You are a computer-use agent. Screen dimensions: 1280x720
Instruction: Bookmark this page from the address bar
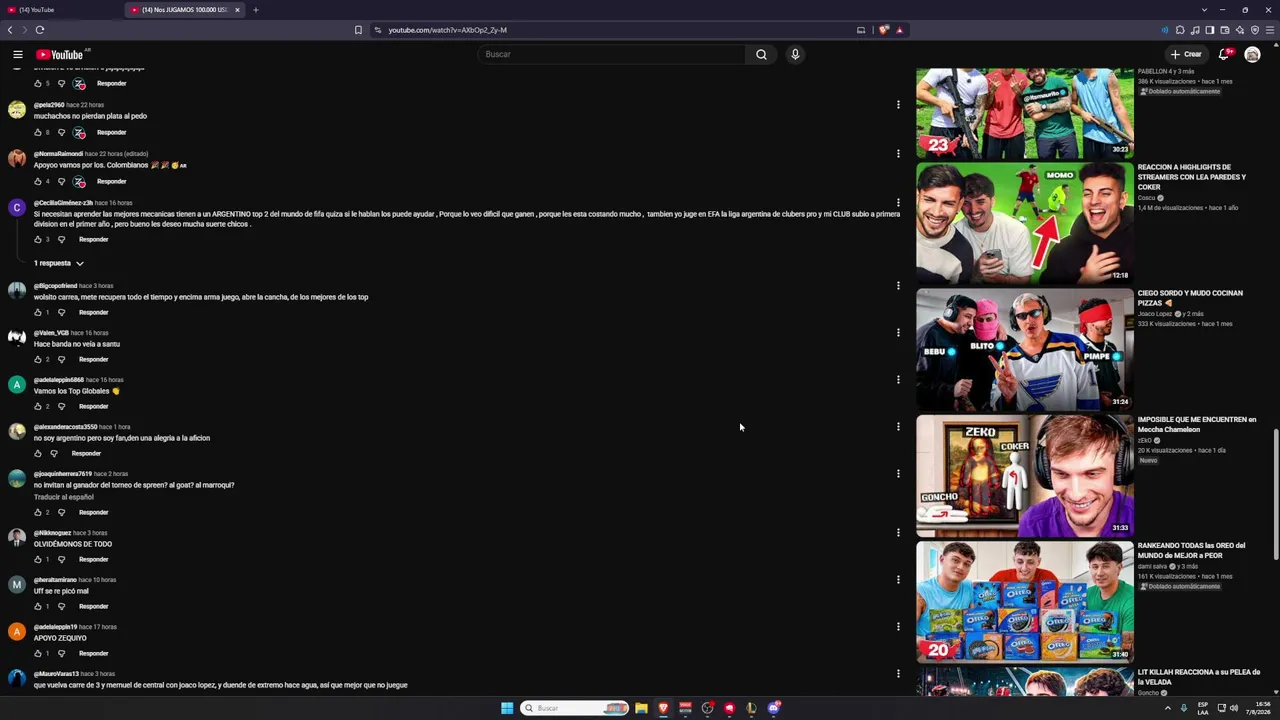click(x=358, y=30)
